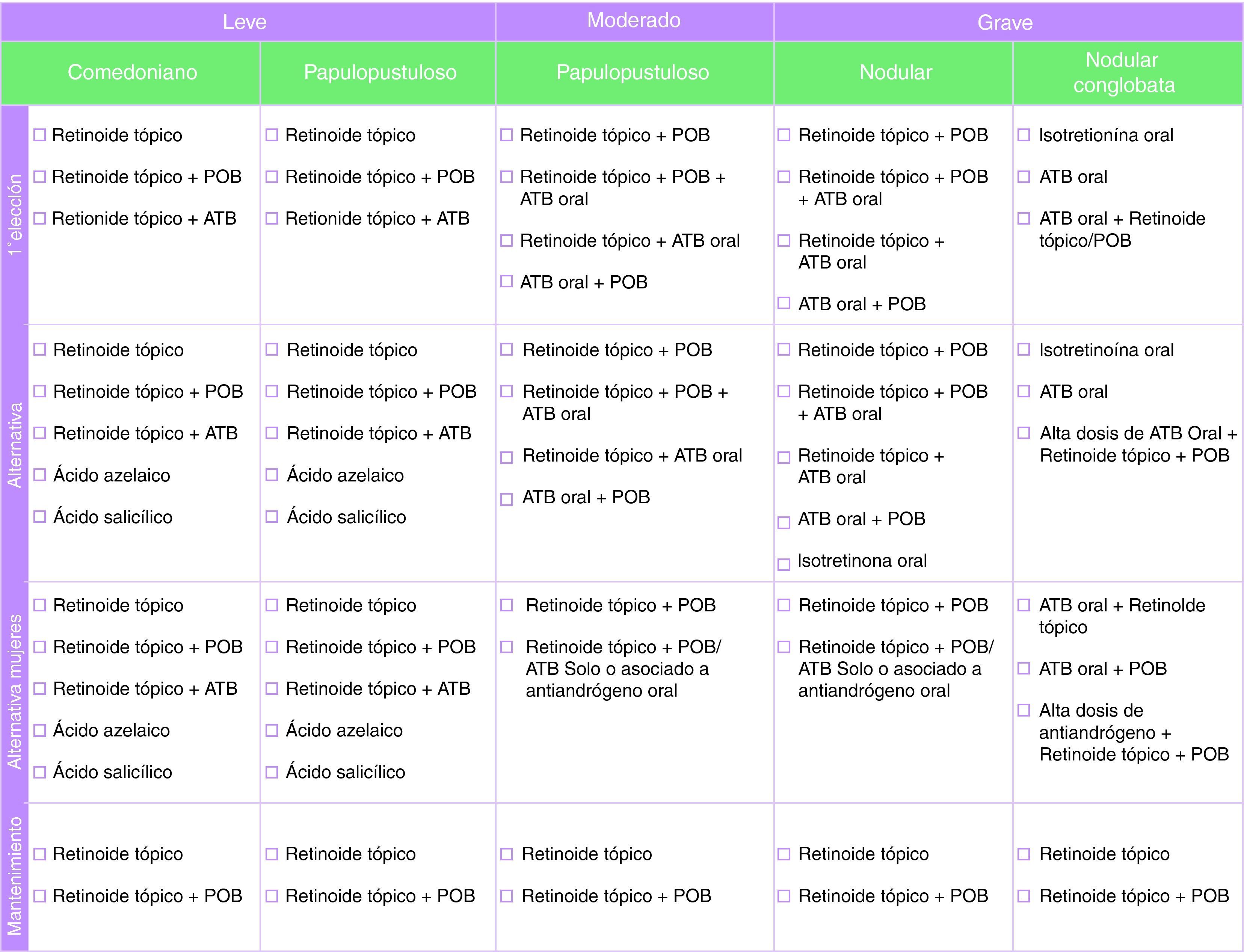Check "ATB oral" in Alternativa Nodular conglobata
This screenshot has height=952, width=1244.
click(1024, 392)
